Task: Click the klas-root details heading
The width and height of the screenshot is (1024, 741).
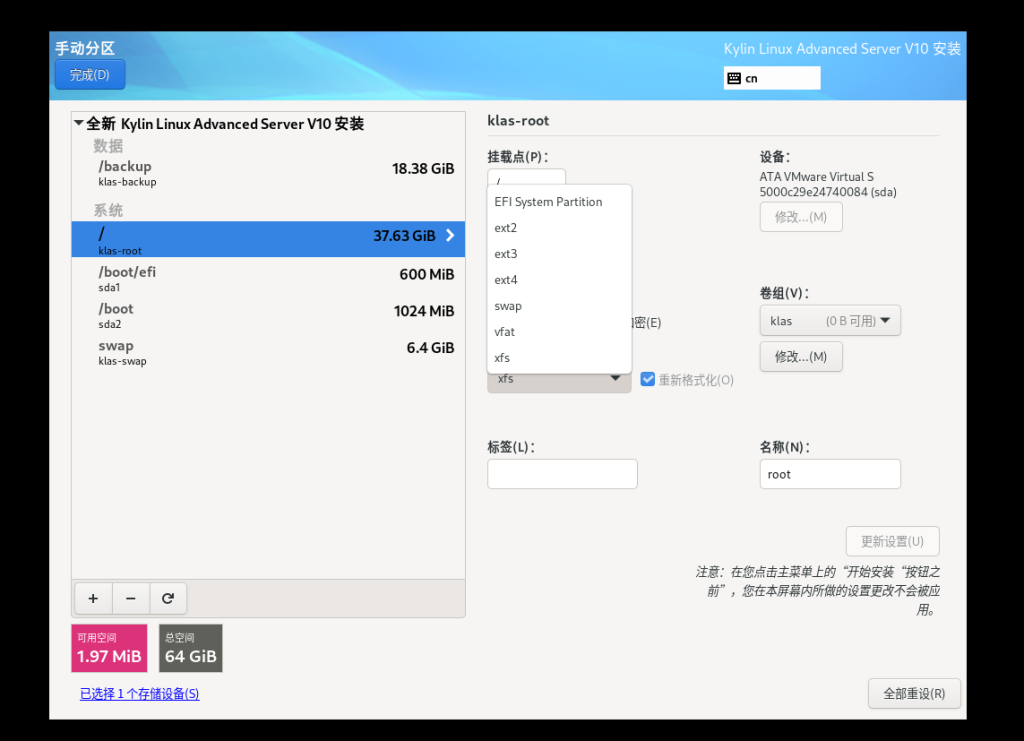Action: tap(519, 121)
